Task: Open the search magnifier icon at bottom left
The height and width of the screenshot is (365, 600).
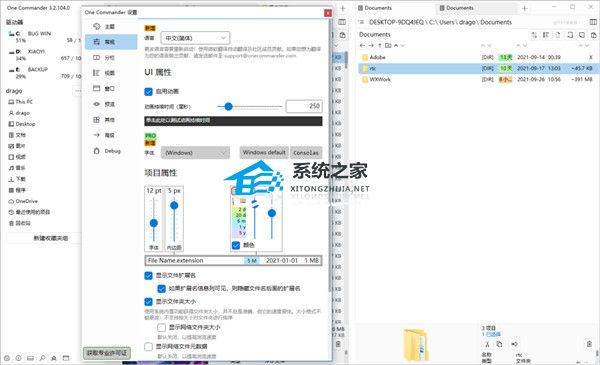Action: coord(42,358)
